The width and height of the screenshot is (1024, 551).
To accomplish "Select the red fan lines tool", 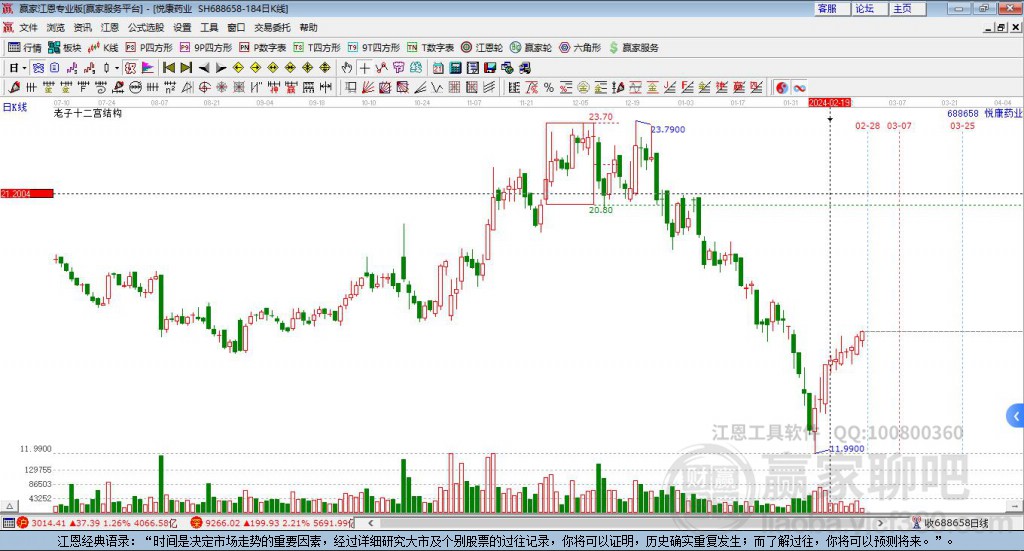I will click(x=368, y=87).
